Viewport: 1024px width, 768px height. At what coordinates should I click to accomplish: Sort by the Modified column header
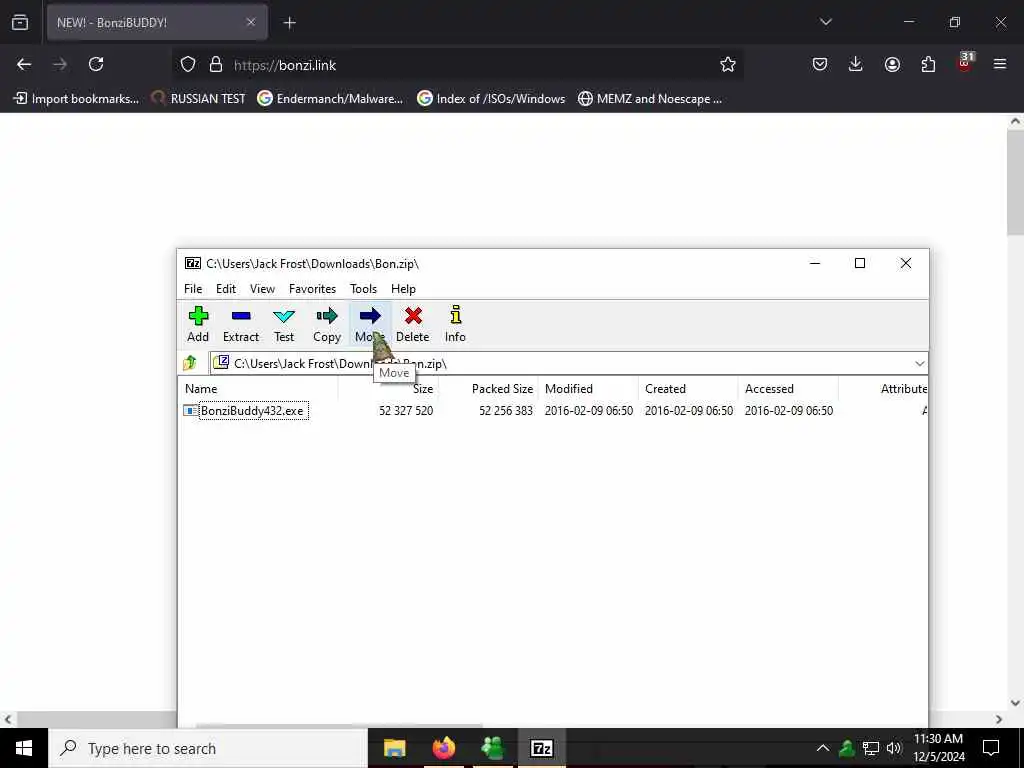tap(588, 389)
